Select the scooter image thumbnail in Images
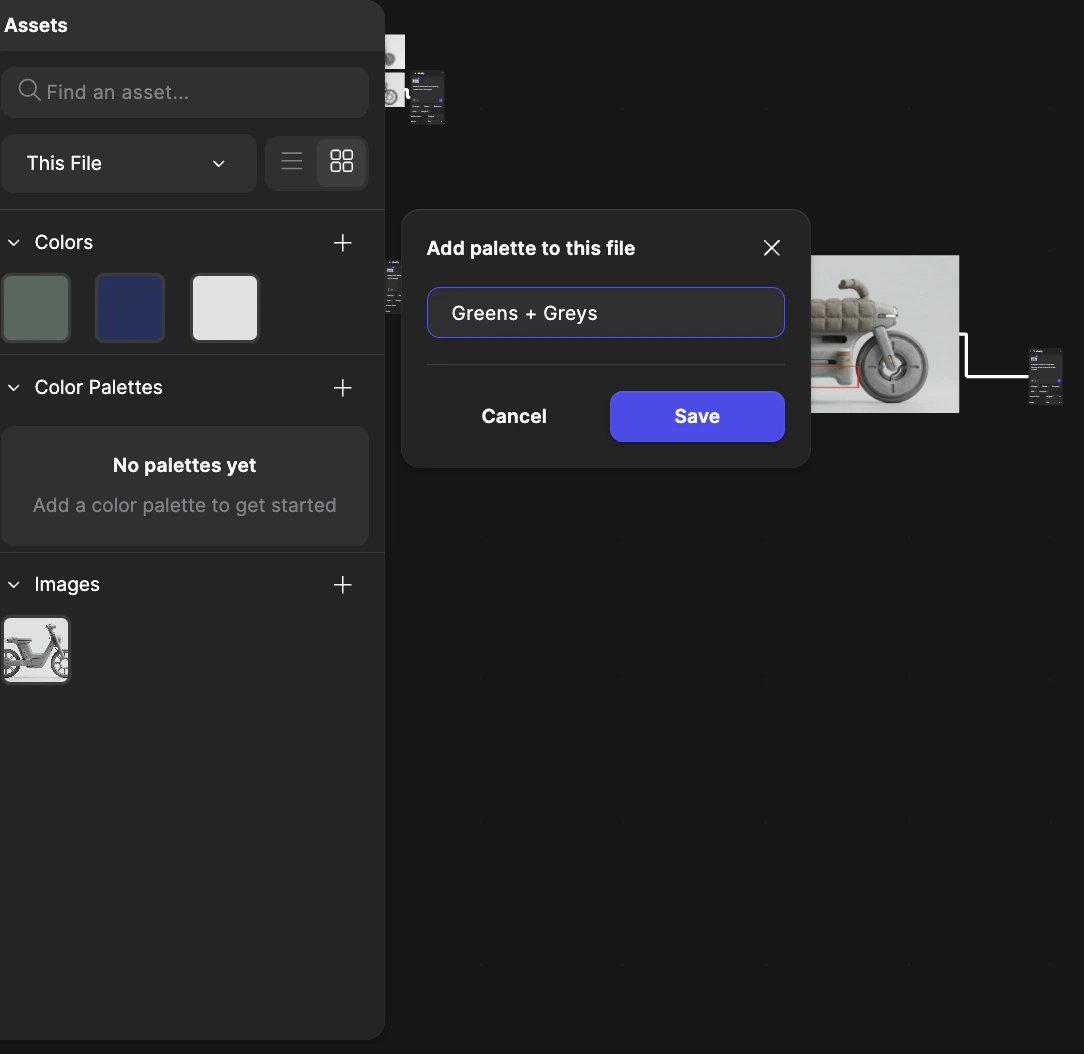1084x1054 pixels. pos(36,650)
